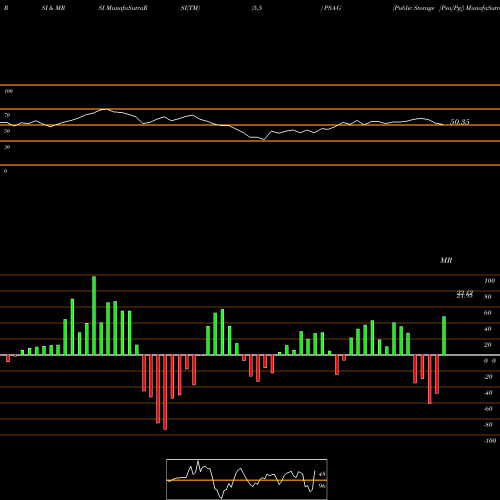Click the RSI value label 50.85
The image size is (500, 500).
click(460, 122)
